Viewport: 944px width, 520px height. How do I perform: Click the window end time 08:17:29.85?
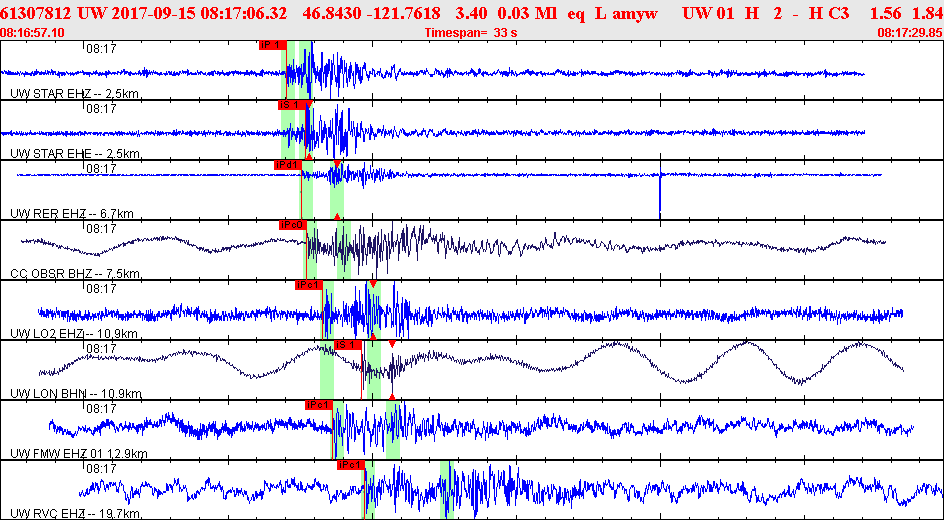point(910,32)
